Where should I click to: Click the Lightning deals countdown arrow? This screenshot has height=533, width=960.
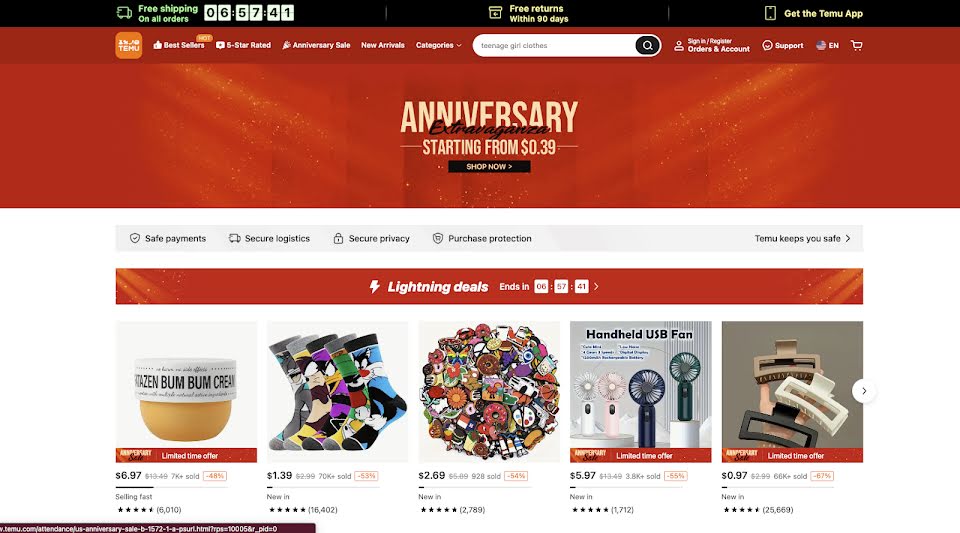point(596,286)
